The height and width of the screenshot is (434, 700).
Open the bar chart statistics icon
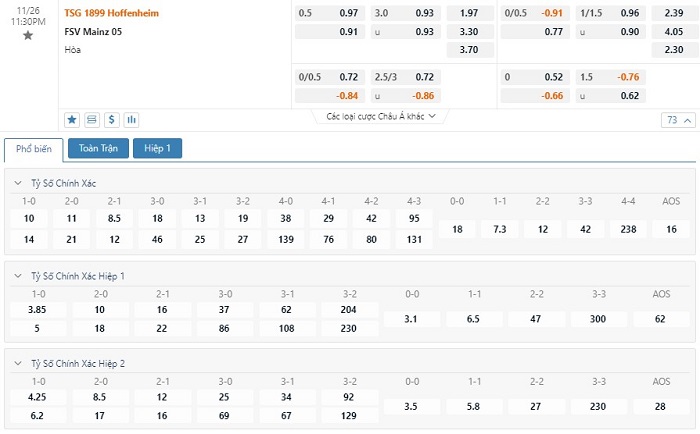(x=132, y=120)
